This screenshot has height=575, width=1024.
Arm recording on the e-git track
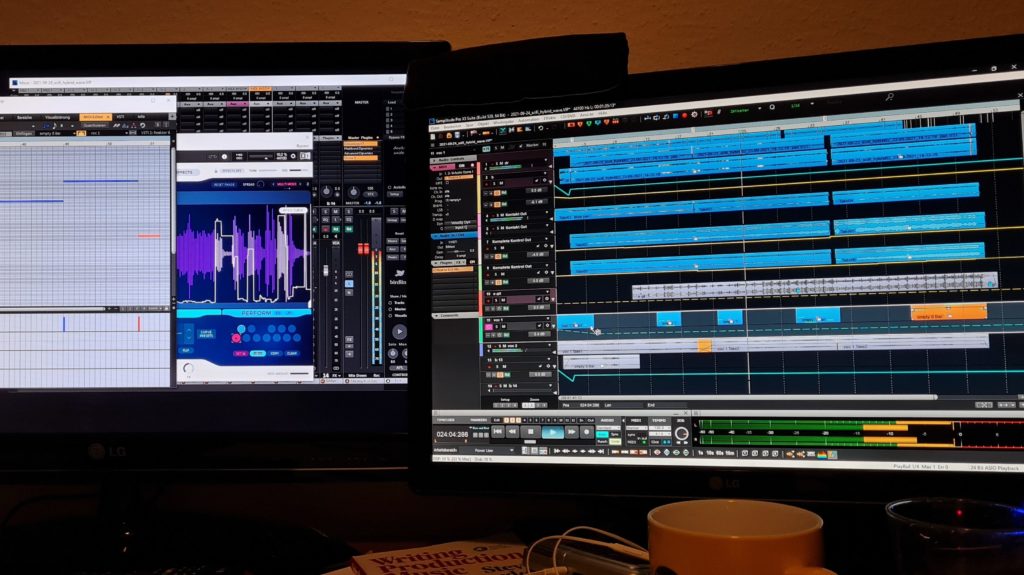tap(488, 301)
